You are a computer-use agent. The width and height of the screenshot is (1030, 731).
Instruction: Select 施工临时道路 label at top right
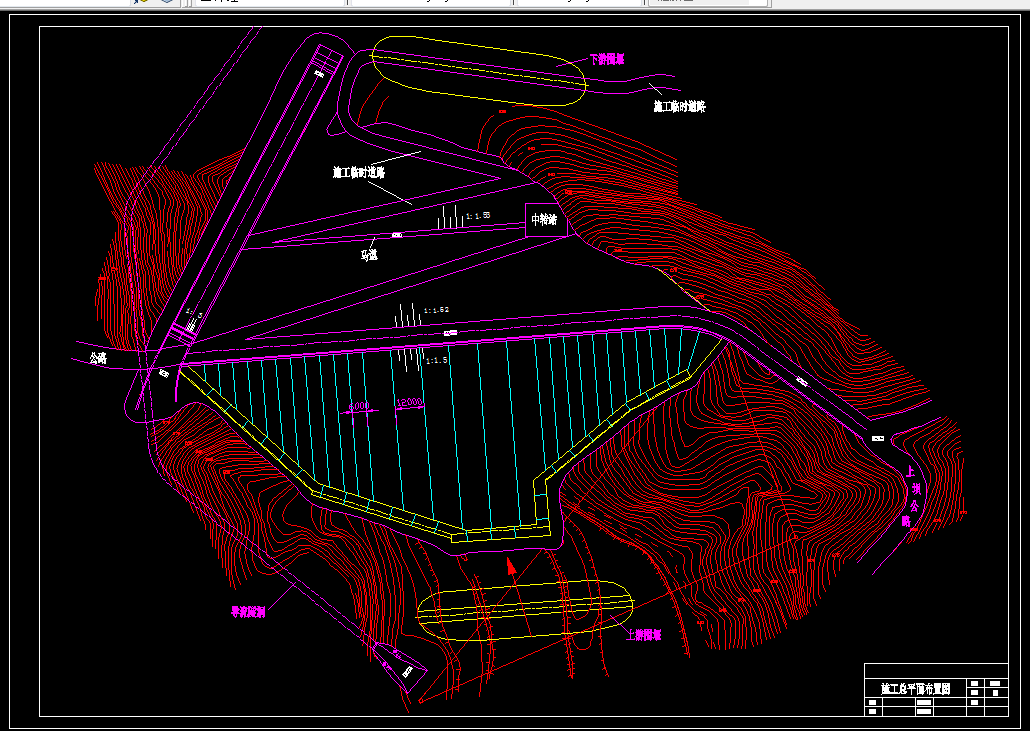point(679,106)
